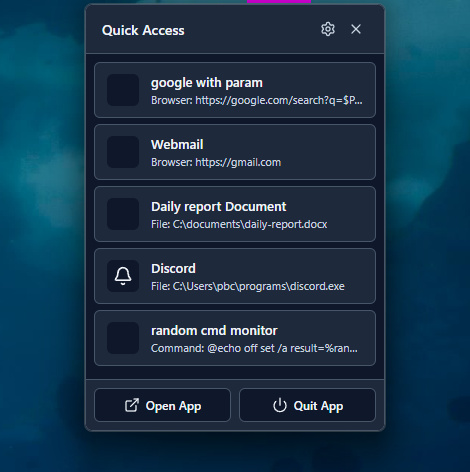Image resolution: width=470 pixels, height=472 pixels.
Task: Click the icon placeholder for random cmd monitor
Action: [123, 338]
